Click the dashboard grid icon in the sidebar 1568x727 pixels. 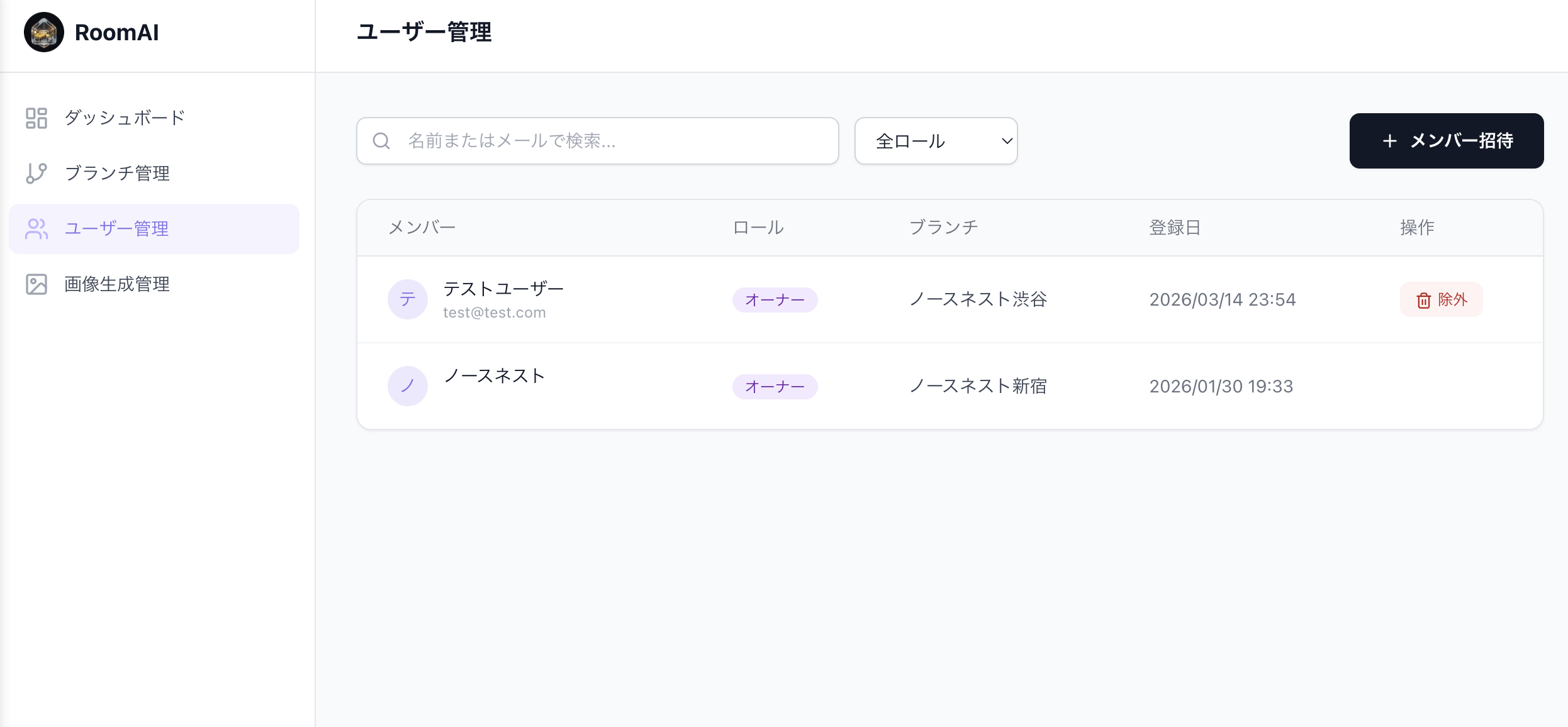tap(36, 118)
